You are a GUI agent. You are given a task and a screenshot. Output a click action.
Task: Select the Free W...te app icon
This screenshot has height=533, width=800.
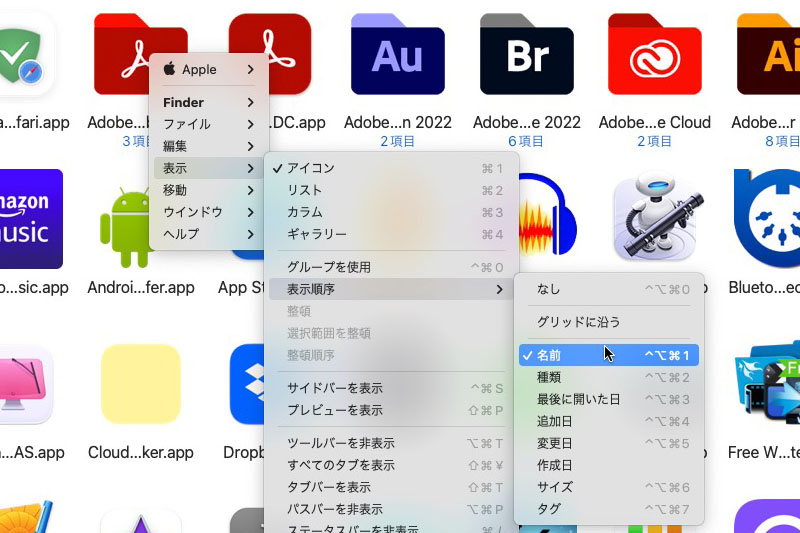pos(767,384)
